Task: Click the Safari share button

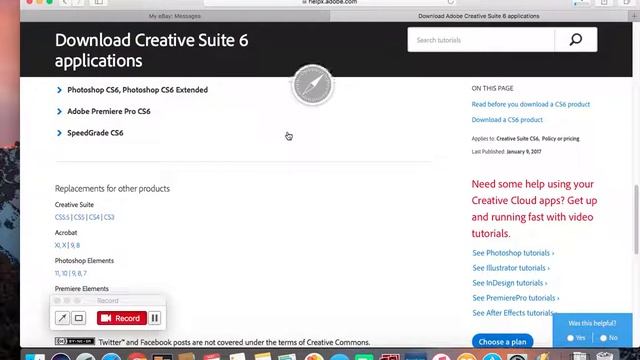Action: pyautogui.click(x=604, y=2)
